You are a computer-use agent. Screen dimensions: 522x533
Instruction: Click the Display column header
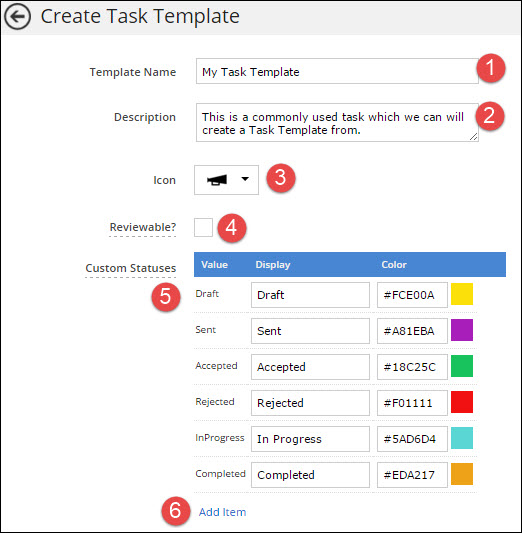point(273,265)
